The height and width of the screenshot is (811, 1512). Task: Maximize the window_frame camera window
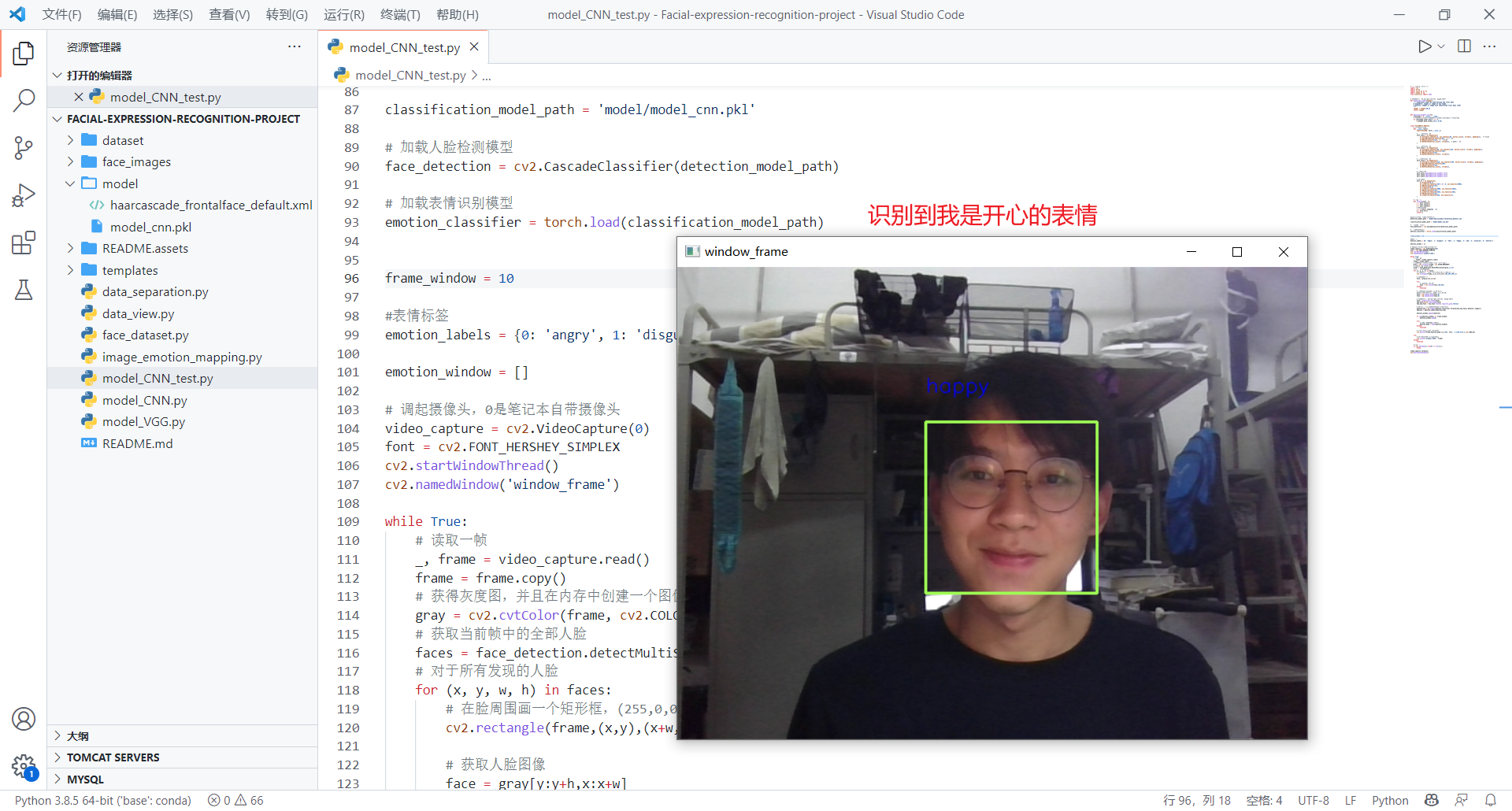click(1237, 252)
